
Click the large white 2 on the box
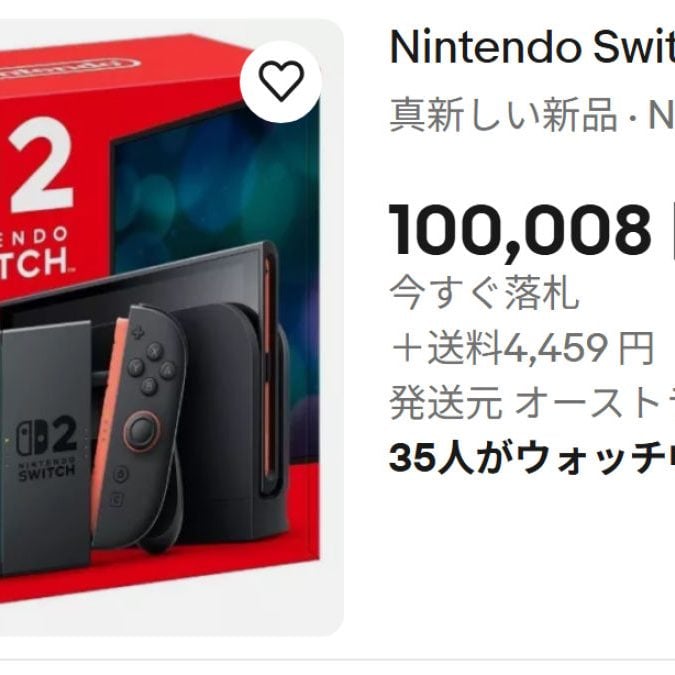pos(42,165)
